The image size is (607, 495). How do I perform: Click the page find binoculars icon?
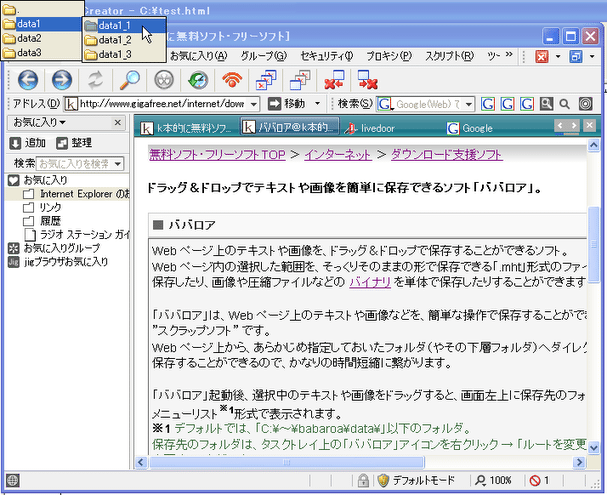[x=546, y=104]
